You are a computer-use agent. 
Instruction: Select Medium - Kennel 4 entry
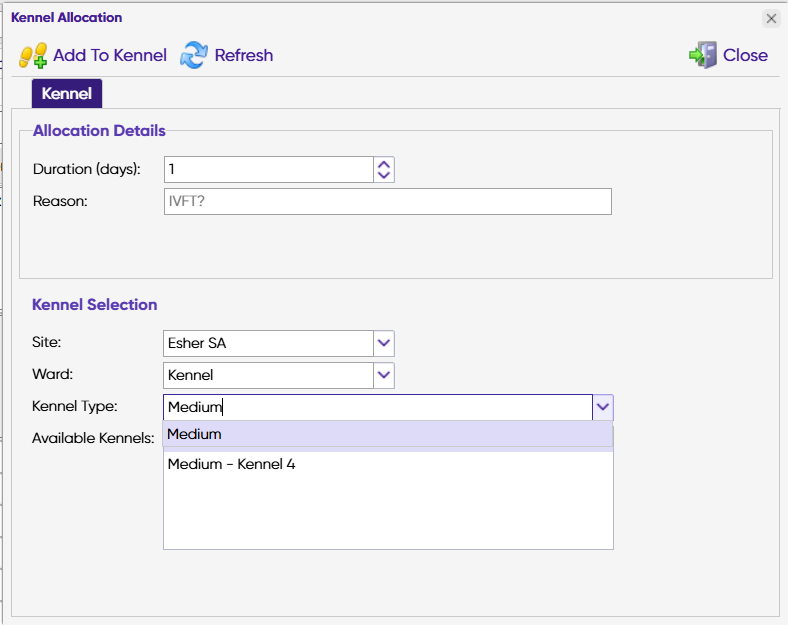pos(388,464)
